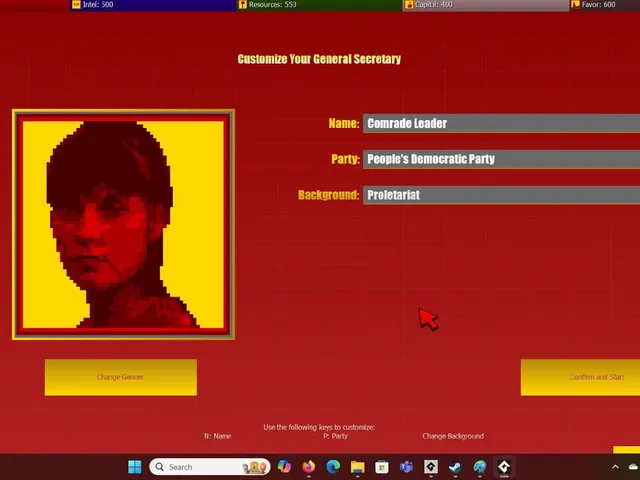Click the Favor: 600 icon
Viewport: 640px width, 480px height.
575,4
